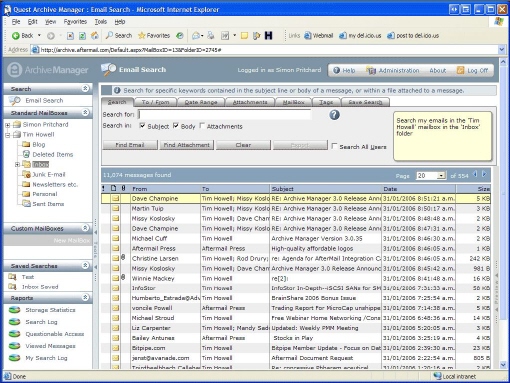
Task: Open Storage Statistics report
Action: pyautogui.click(x=50, y=310)
